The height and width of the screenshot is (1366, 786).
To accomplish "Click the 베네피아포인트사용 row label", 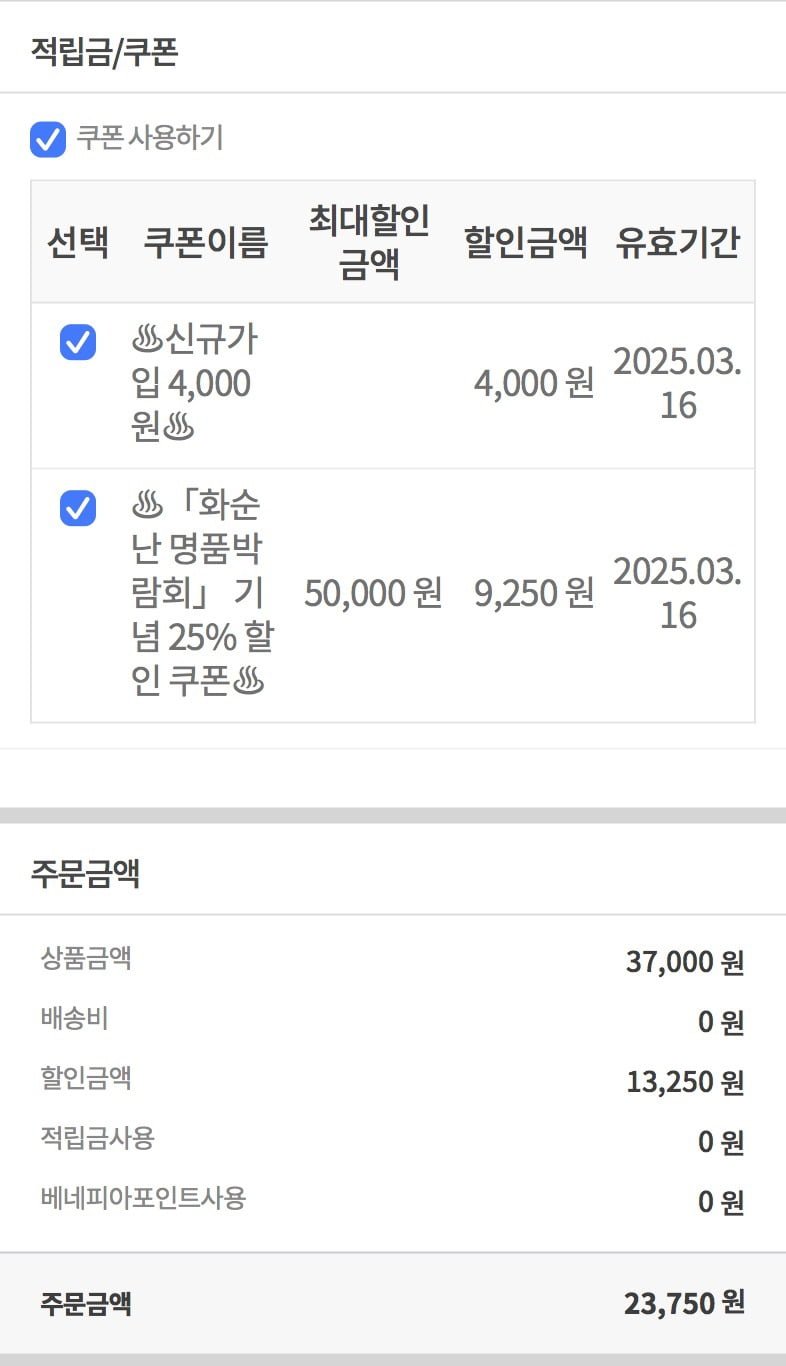I will point(143,1198).
